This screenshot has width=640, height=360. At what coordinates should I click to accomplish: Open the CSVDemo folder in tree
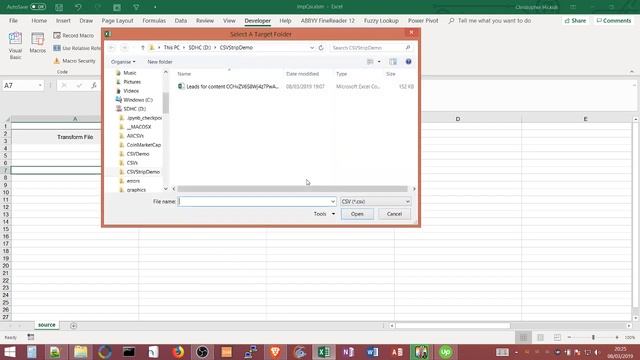(x=138, y=154)
